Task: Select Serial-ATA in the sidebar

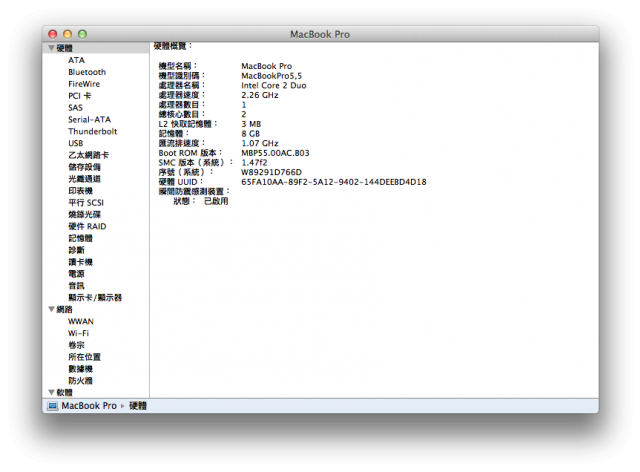Action: tap(89, 120)
